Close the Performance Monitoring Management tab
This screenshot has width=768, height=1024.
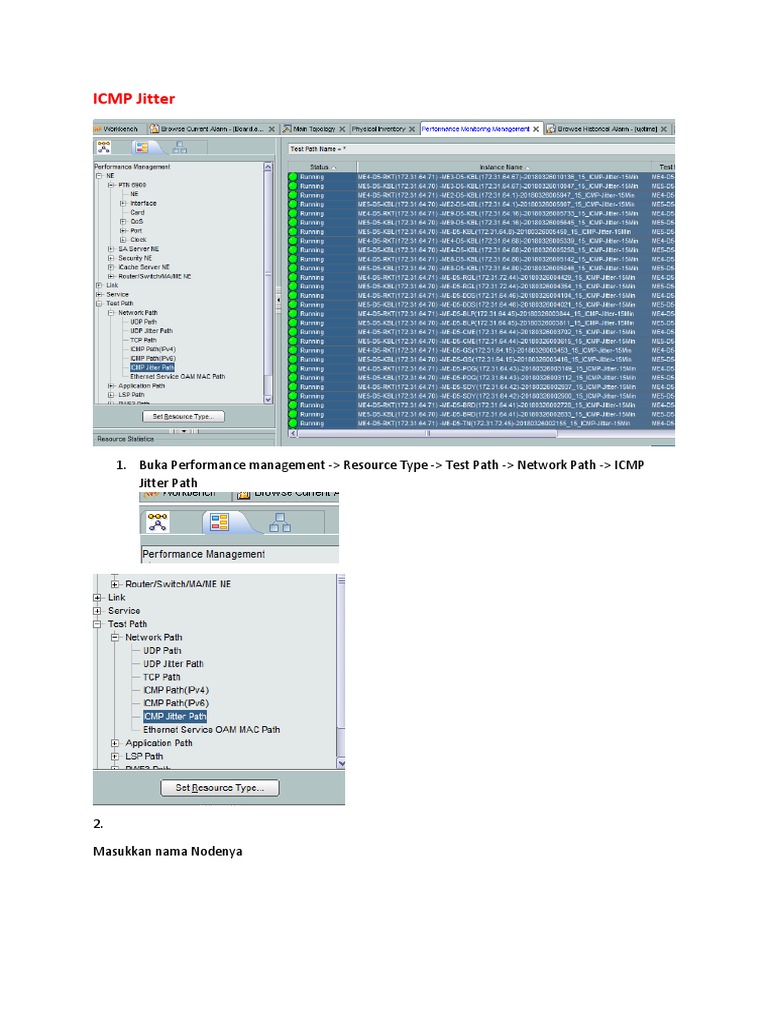tap(536, 129)
